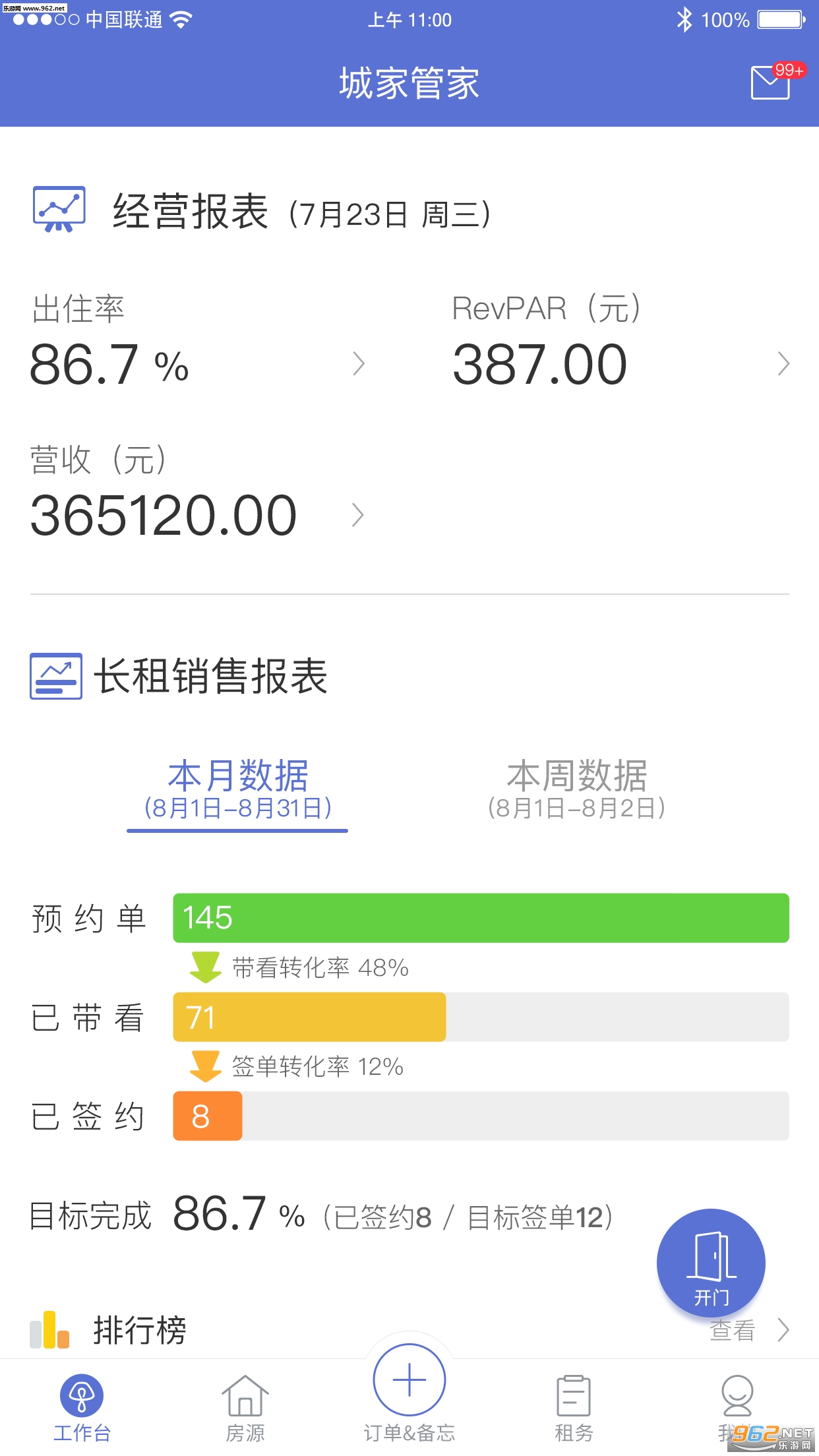Viewport: 819px width, 1456px height.
Task: Tap the 经营报表 presentation chart icon
Action: (59, 209)
